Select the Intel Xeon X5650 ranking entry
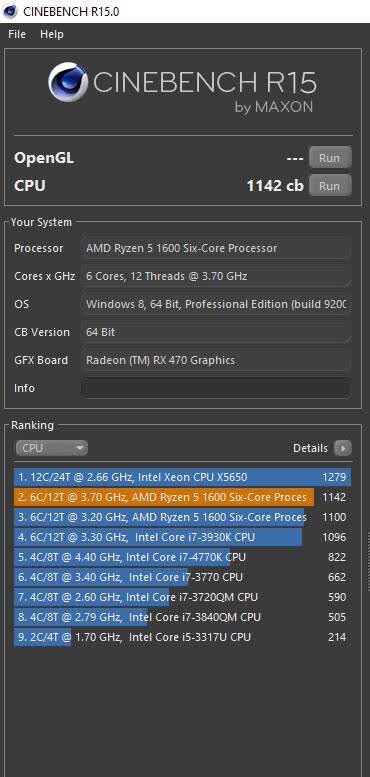 click(182, 477)
